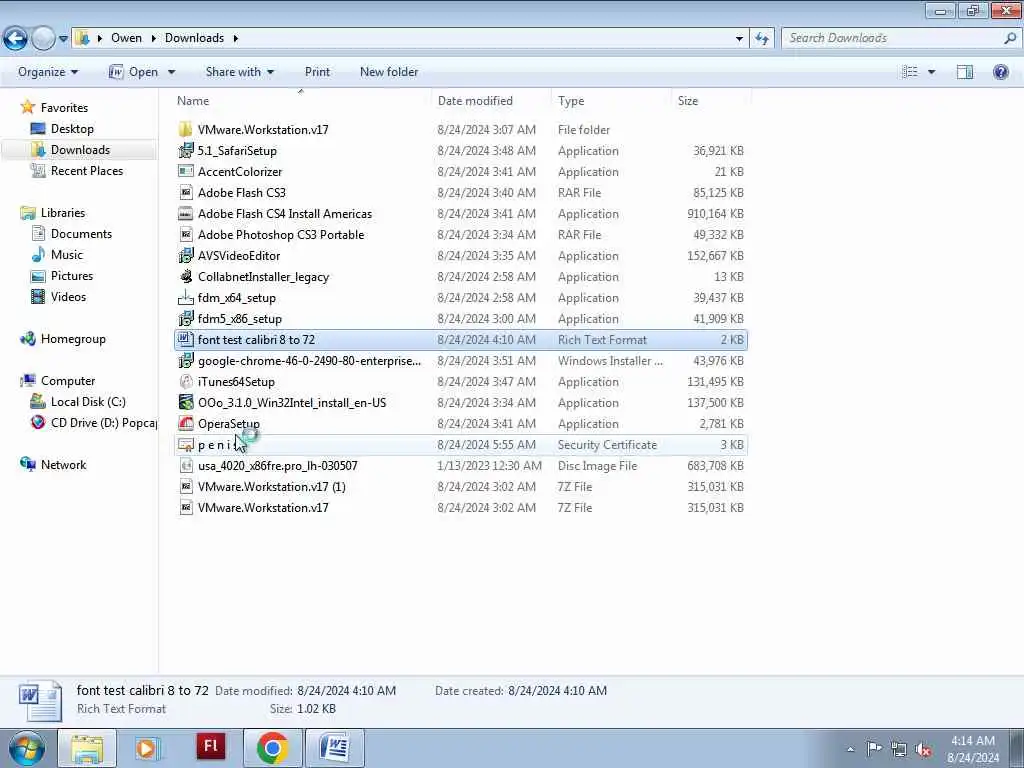Click the Open toolbar button

point(134,72)
